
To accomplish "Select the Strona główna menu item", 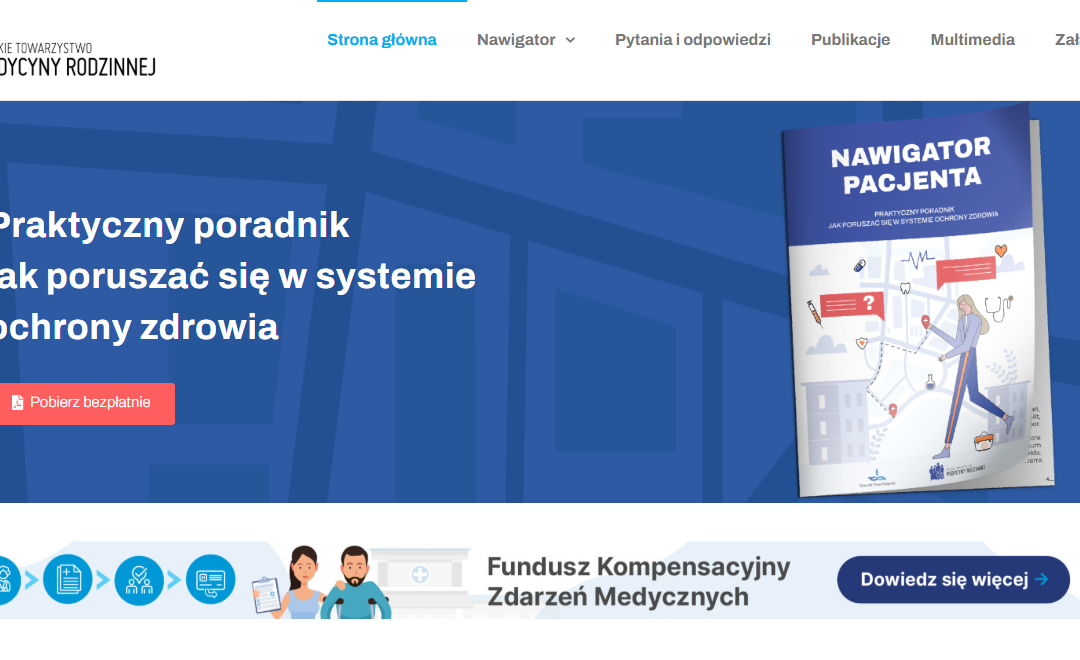I will 382,39.
